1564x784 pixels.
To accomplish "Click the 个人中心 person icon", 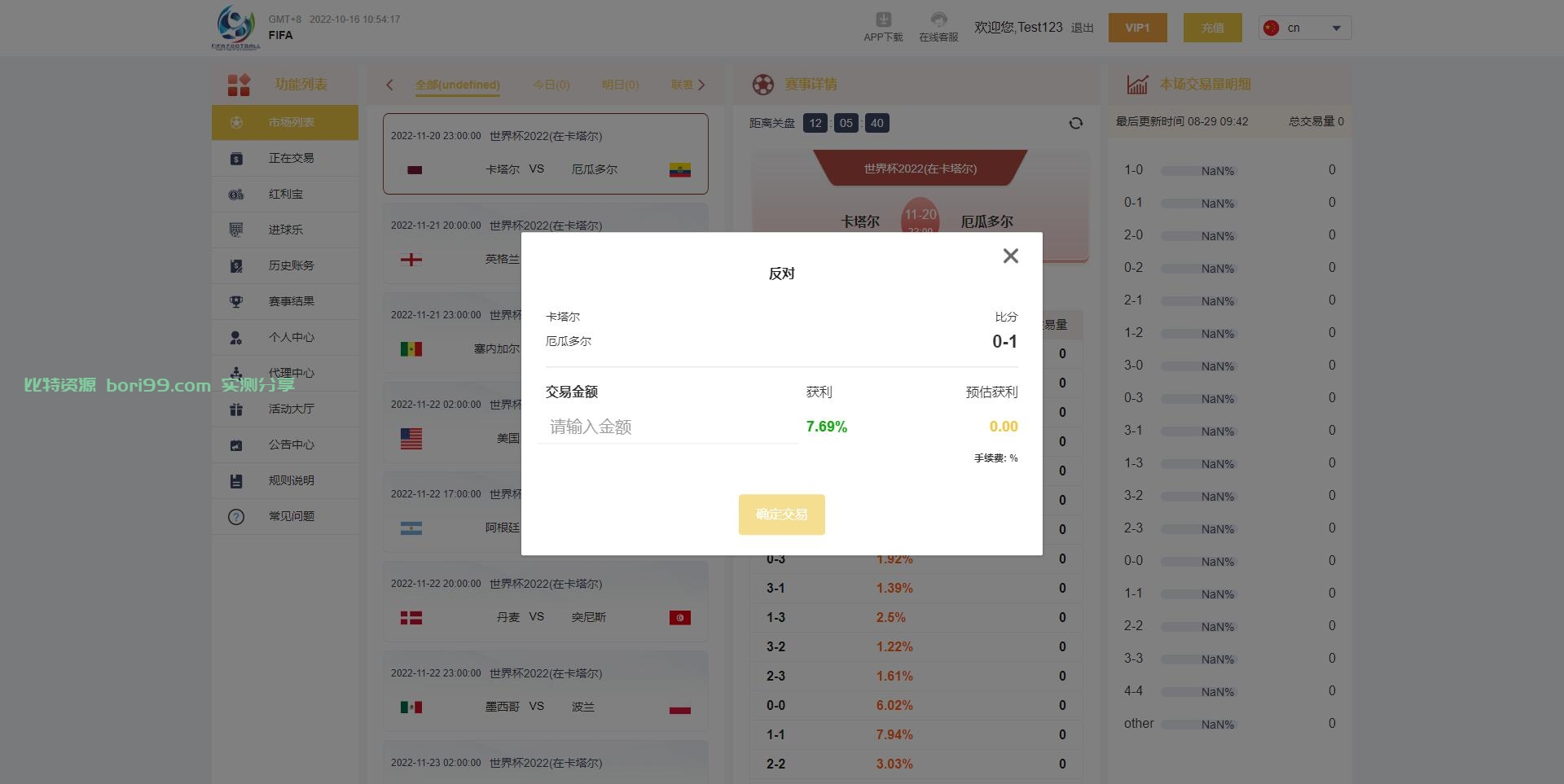I will pyautogui.click(x=236, y=337).
